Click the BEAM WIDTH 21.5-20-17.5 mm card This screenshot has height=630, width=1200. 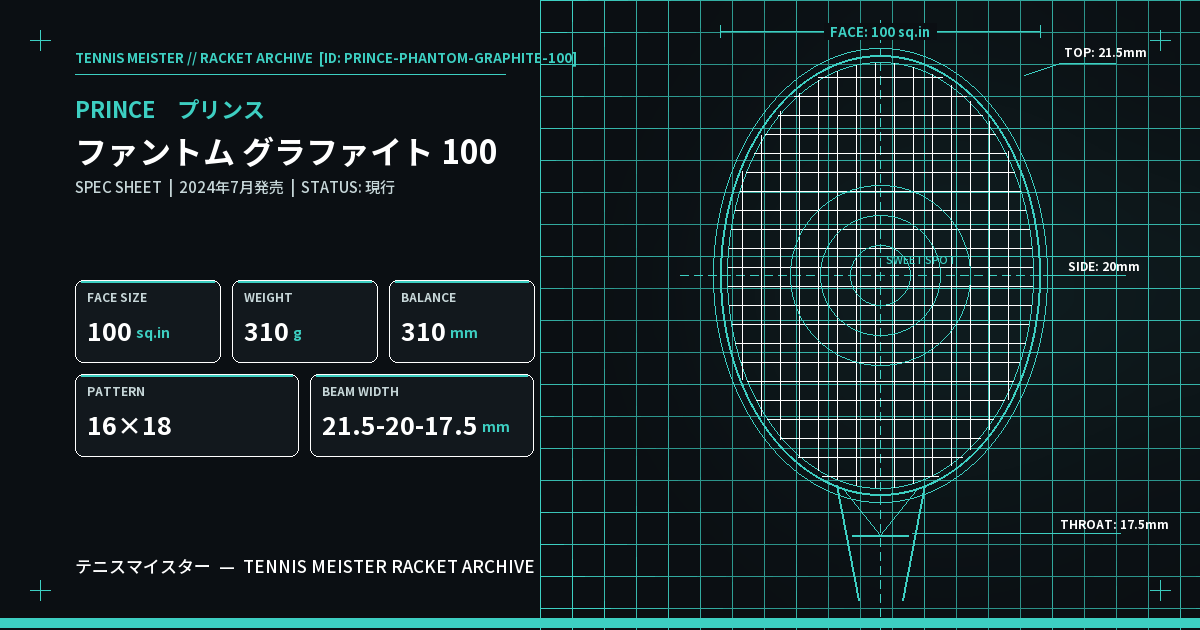point(422,415)
